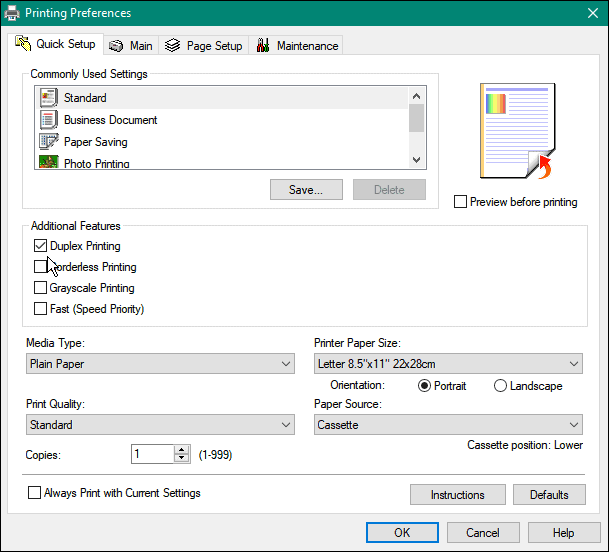Click the Page Setup stacked paper icon
This screenshot has height=552, width=609.
pyautogui.click(x=172, y=45)
